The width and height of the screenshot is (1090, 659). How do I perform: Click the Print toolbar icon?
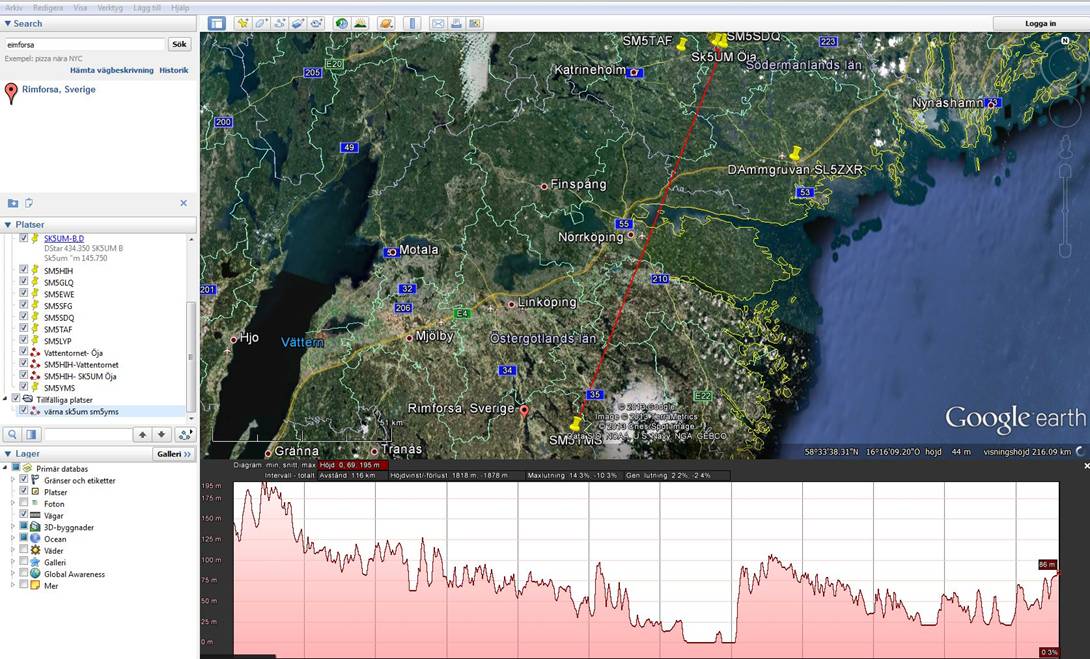[456, 23]
